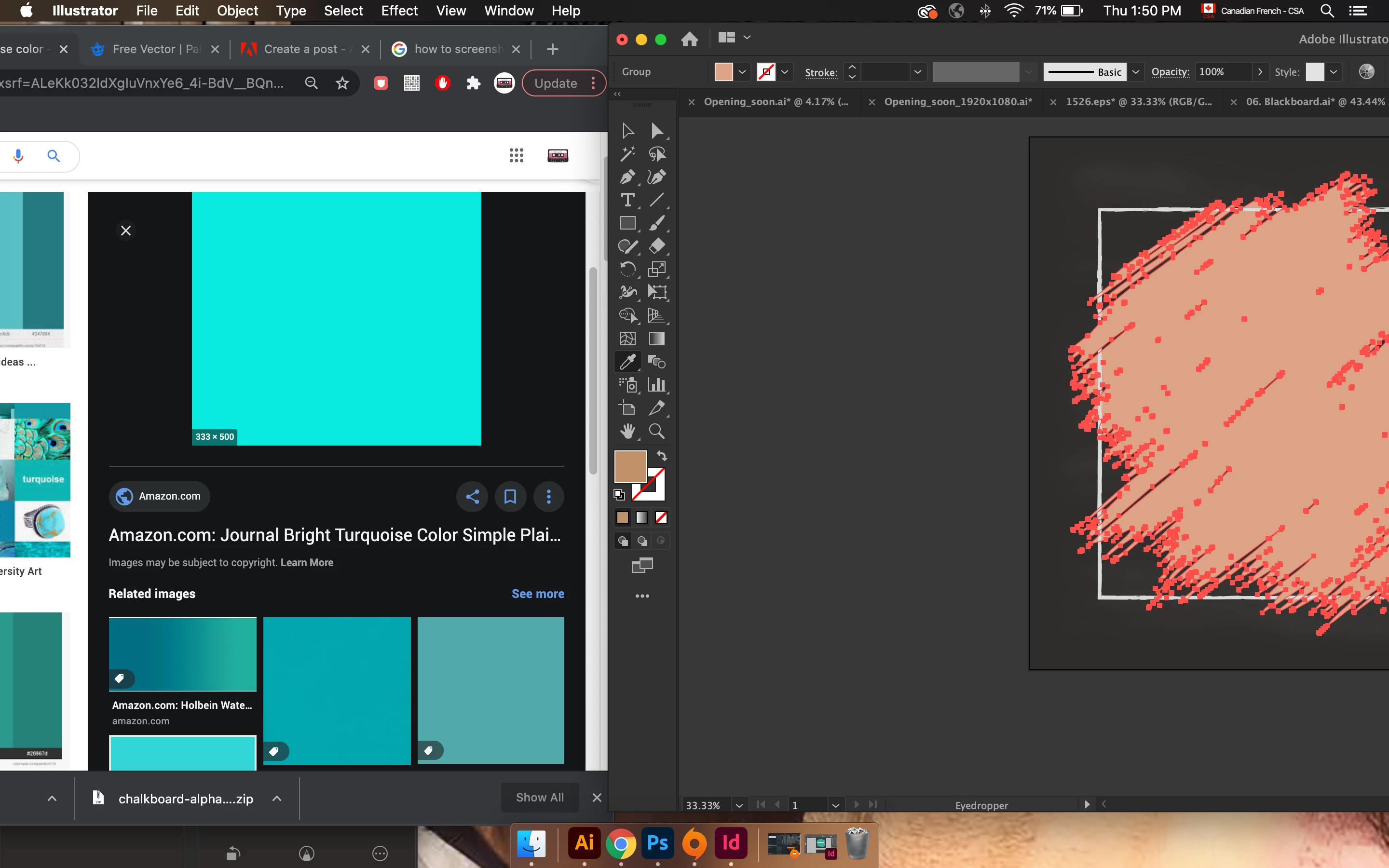Swap fill and stroke colors

662,456
